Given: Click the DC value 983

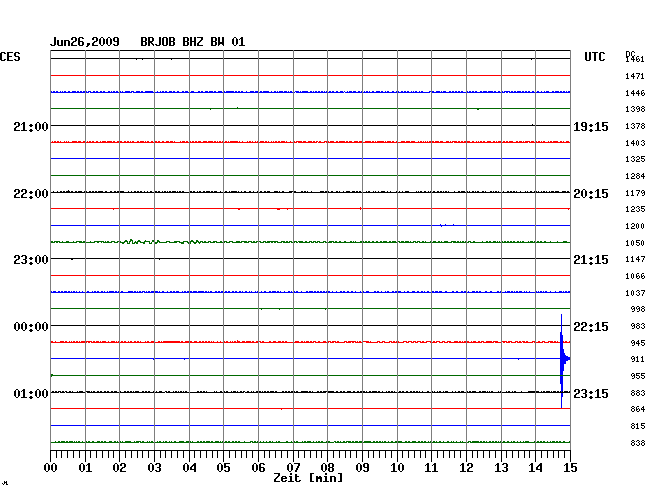Looking at the screenshot, I should (638, 327).
